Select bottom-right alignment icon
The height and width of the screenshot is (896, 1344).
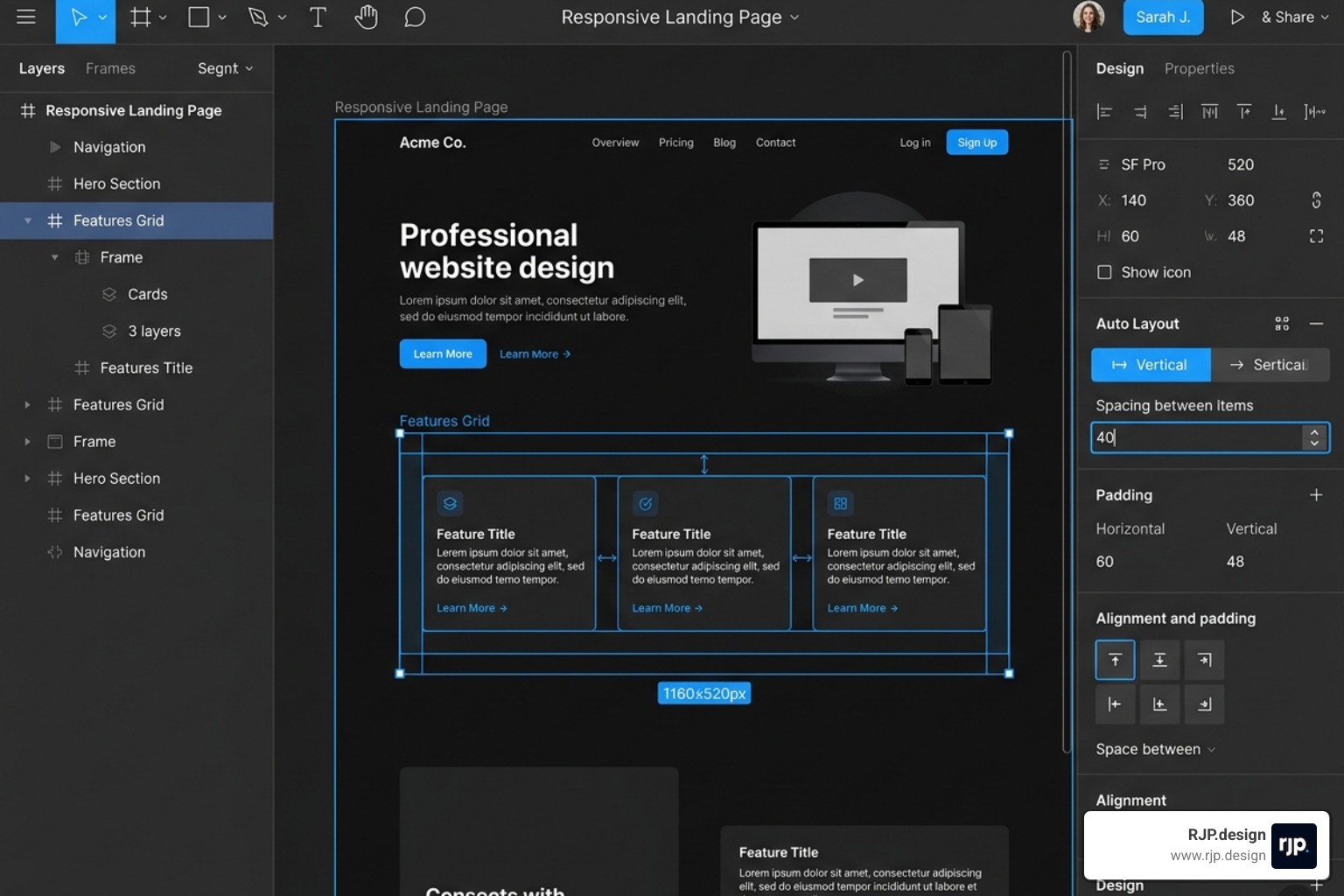click(1204, 704)
